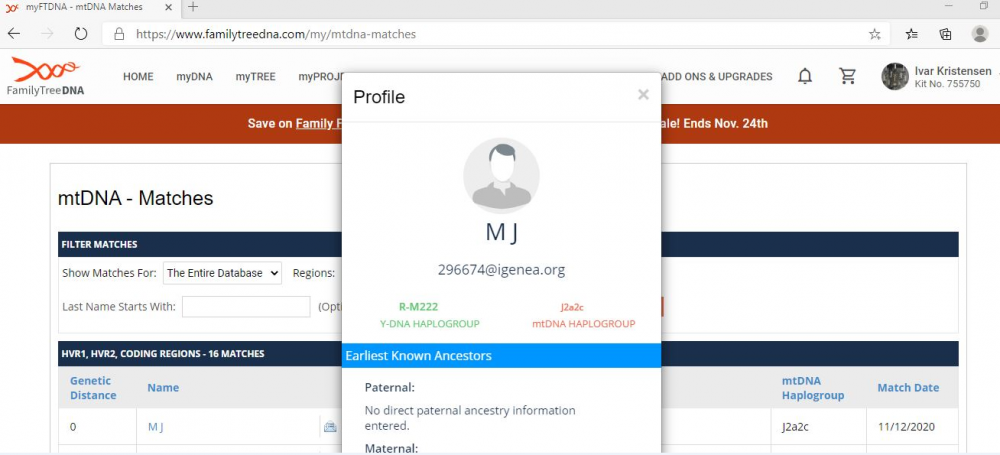Screen dimensions: 1000x455
Task: Add page to favorites with the star icon
Action: click(875, 34)
